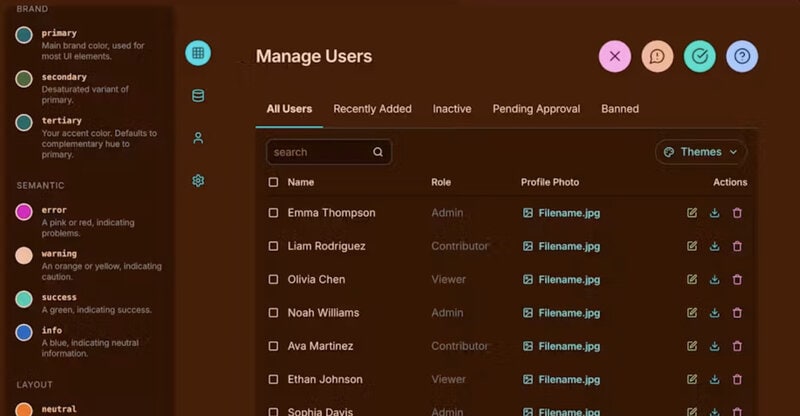The image size is (800, 416).
Task: Check the Ava Martinez row checkbox
Action: [x=273, y=346]
